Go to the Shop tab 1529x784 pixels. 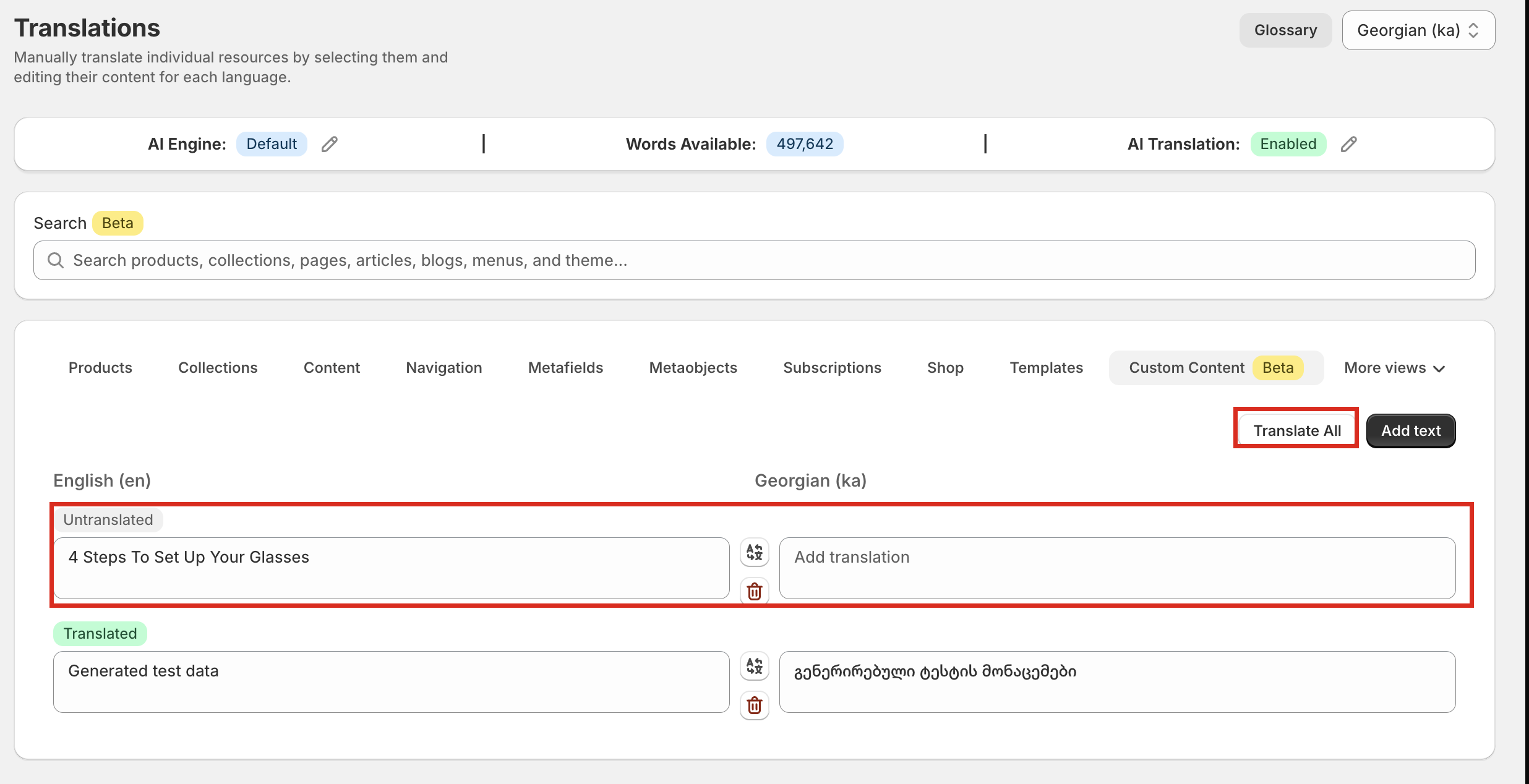945,368
